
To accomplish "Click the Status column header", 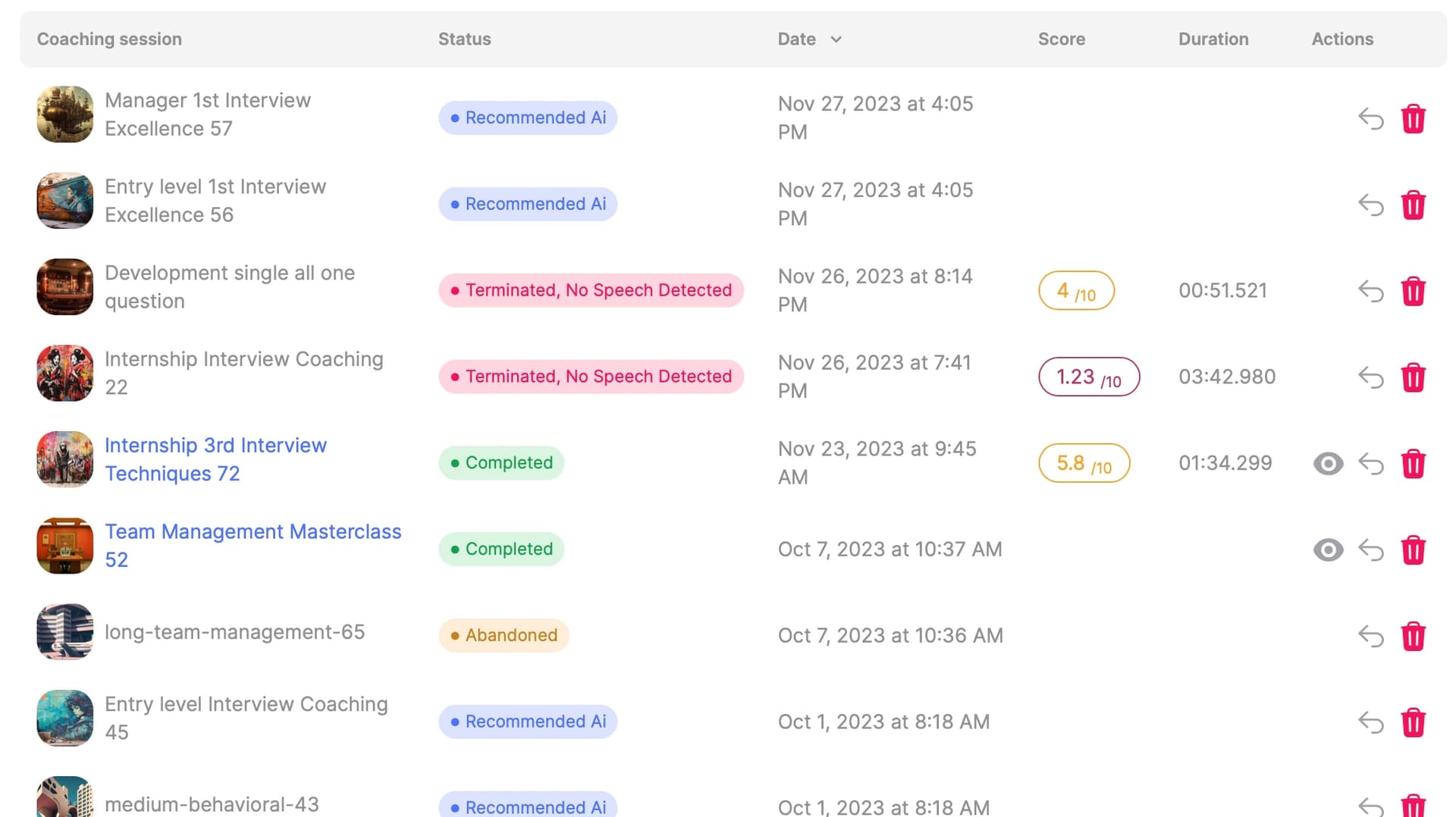I will (464, 39).
